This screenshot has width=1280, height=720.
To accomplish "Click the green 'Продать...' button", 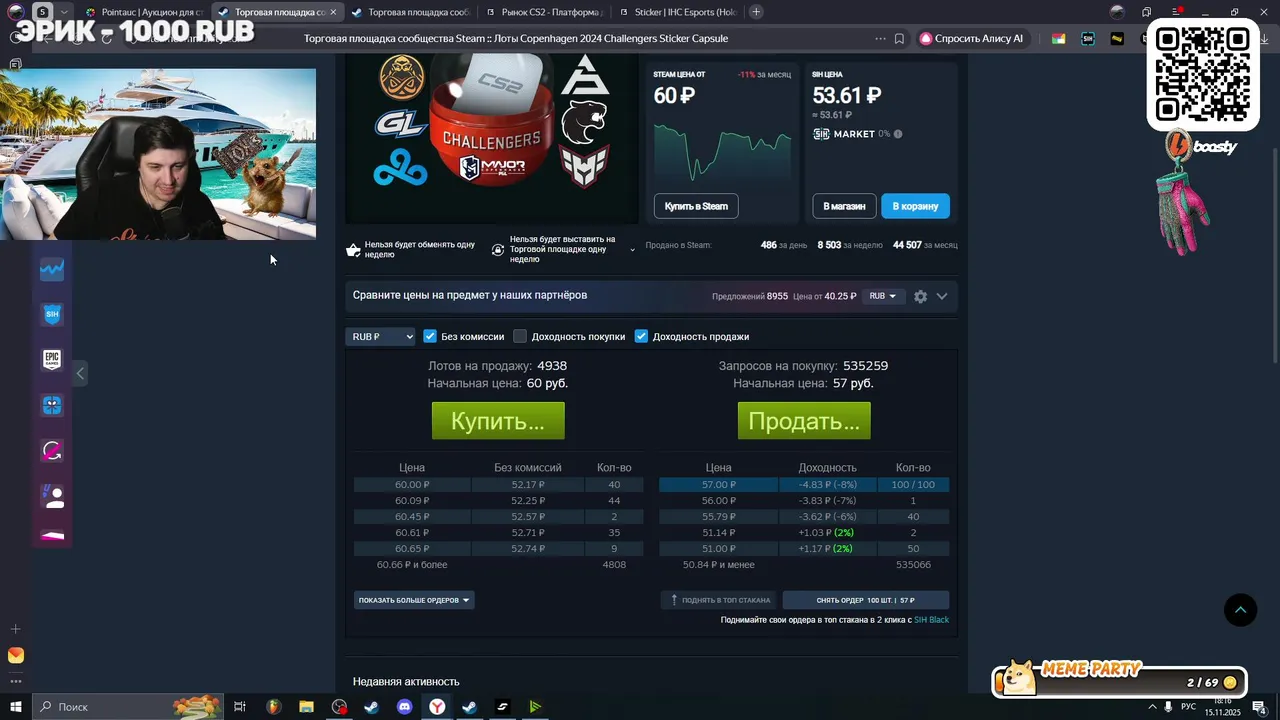I will tap(804, 421).
